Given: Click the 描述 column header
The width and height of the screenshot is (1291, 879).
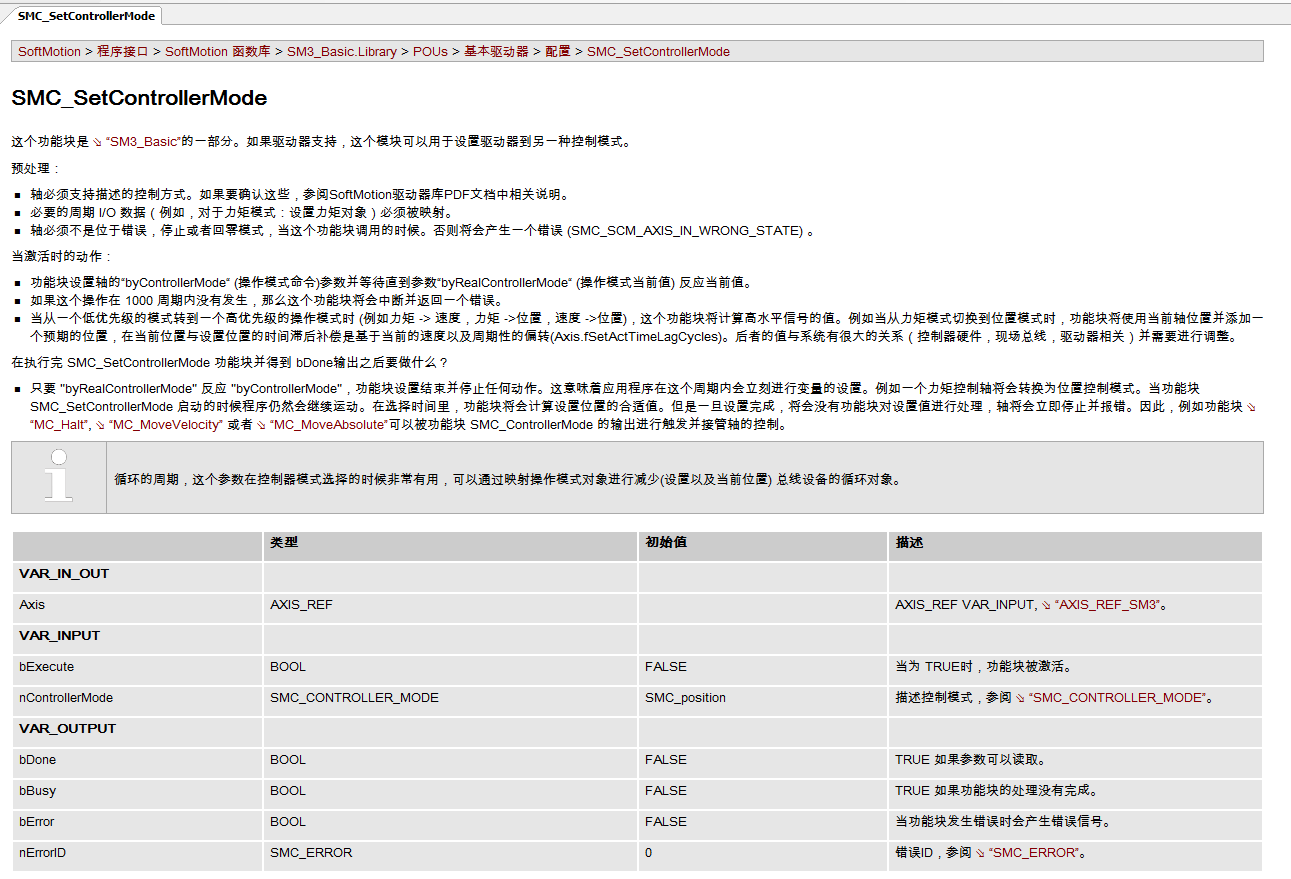Looking at the screenshot, I should tap(909, 542).
